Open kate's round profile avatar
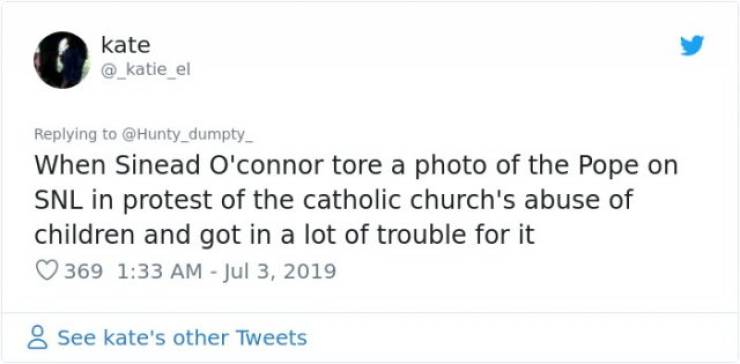The height and width of the screenshot is (364, 740). pyautogui.click(x=61, y=60)
